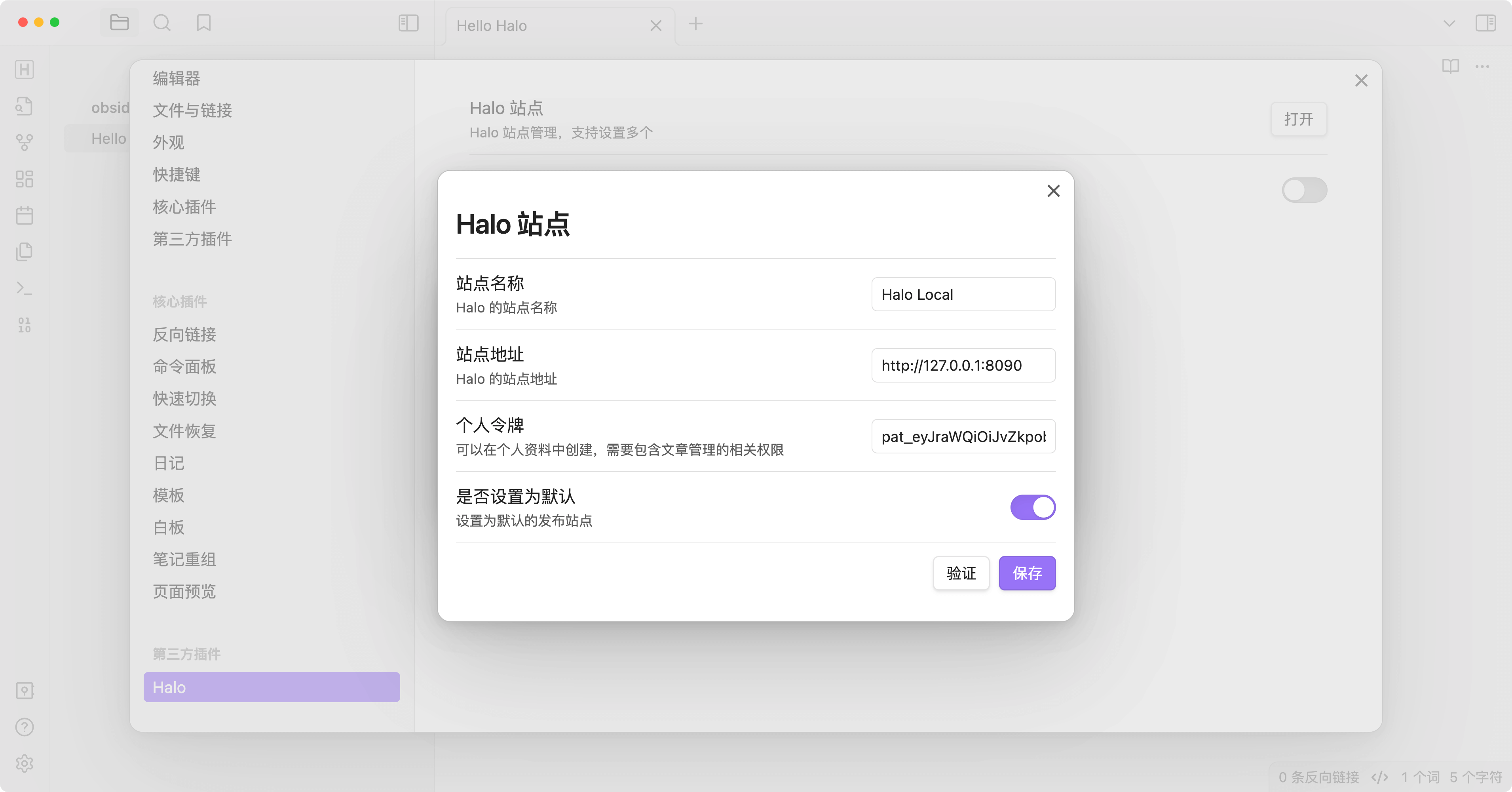This screenshot has width=1512, height=792.
Task: Click the 1 个词 word count
Action: (1421, 777)
